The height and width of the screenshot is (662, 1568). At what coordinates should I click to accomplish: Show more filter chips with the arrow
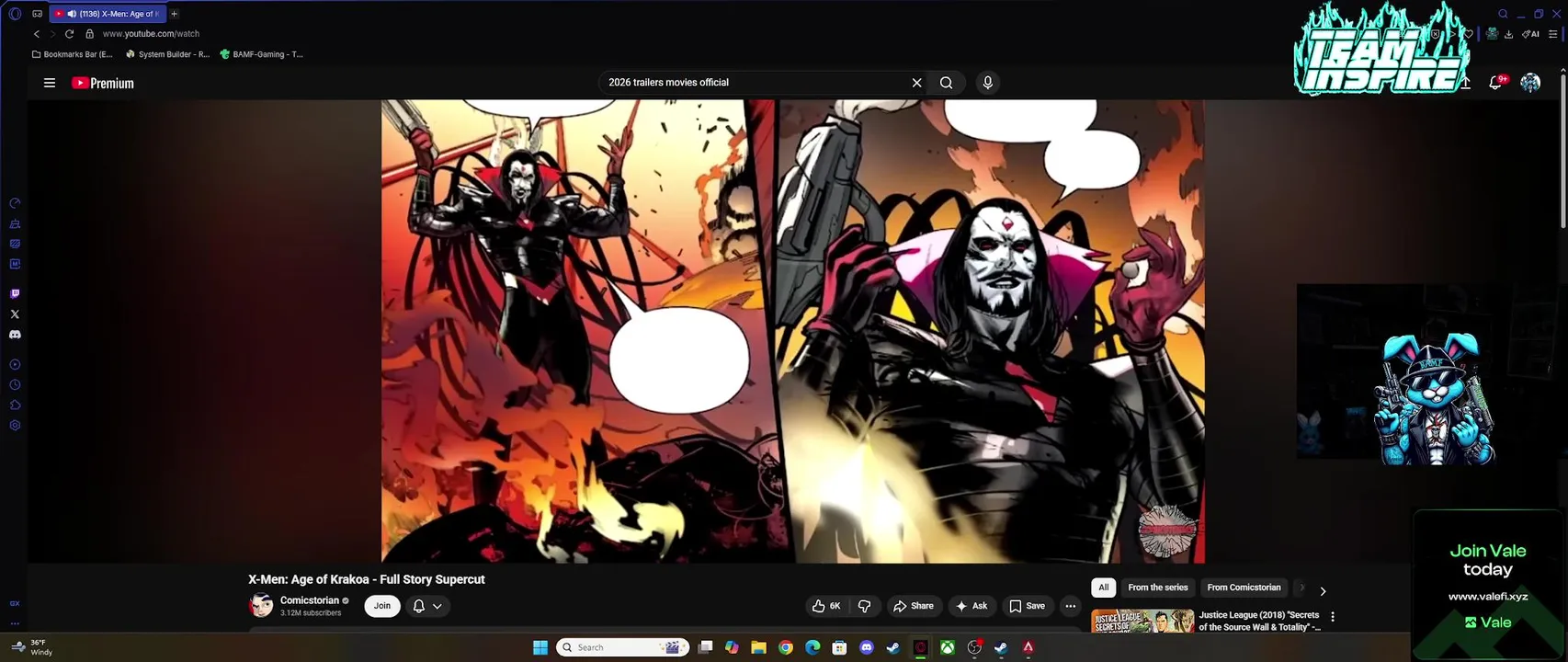1323,591
